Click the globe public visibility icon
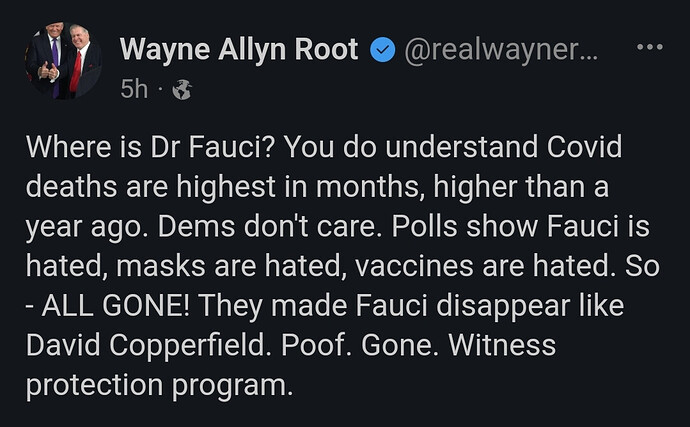The width and height of the screenshot is (690, 427). click(x=181, y=90)
